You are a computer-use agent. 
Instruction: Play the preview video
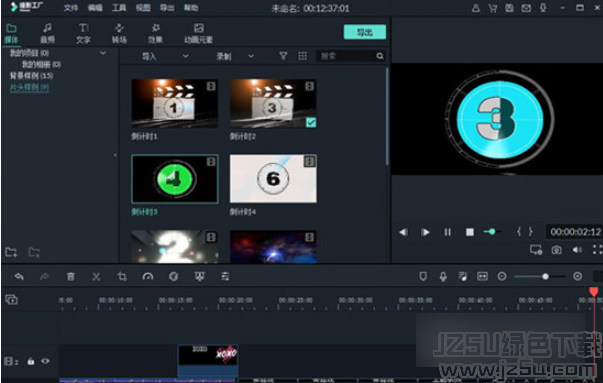coord(425,232)
